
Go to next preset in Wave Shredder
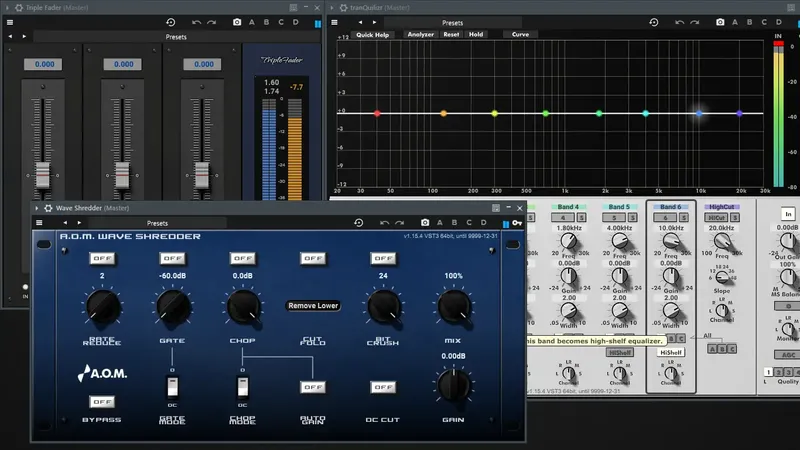[79, 223]
